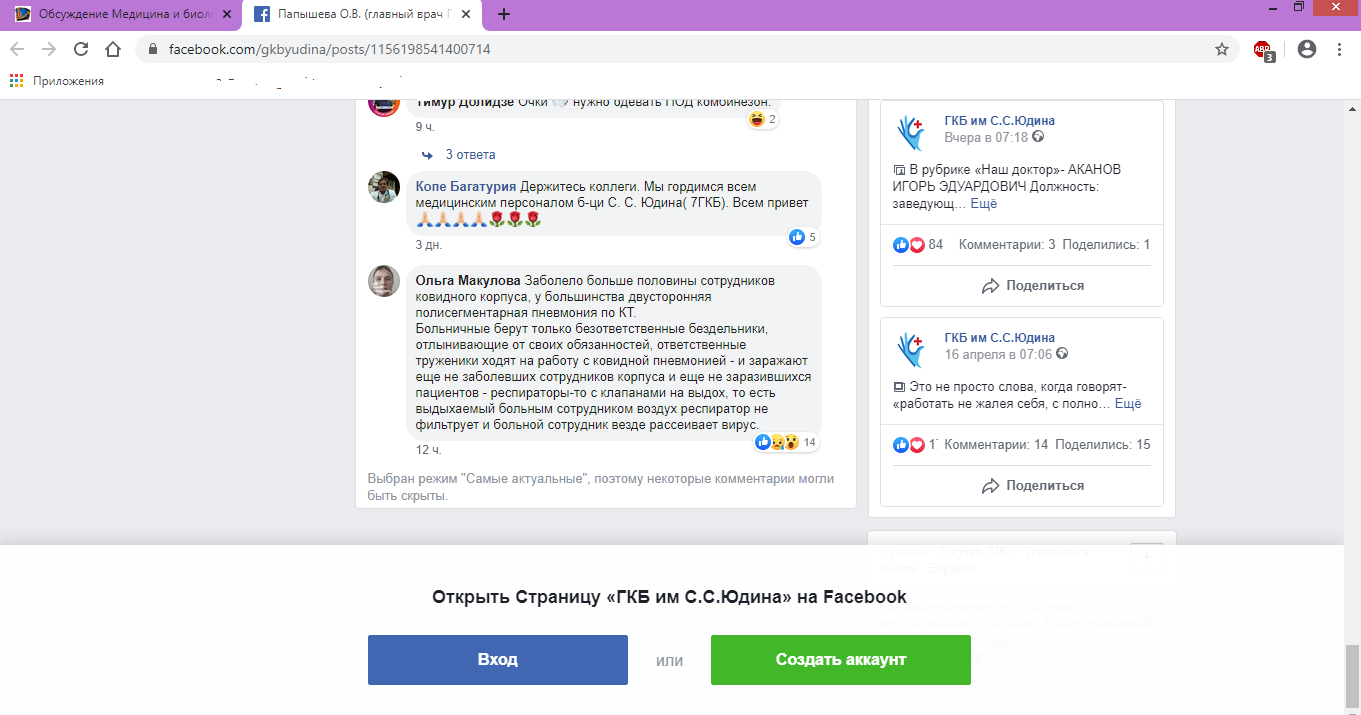This screenshot has height=715, width=1361.
Task: Reload the page with refresh icon
Action: (81, 49)
